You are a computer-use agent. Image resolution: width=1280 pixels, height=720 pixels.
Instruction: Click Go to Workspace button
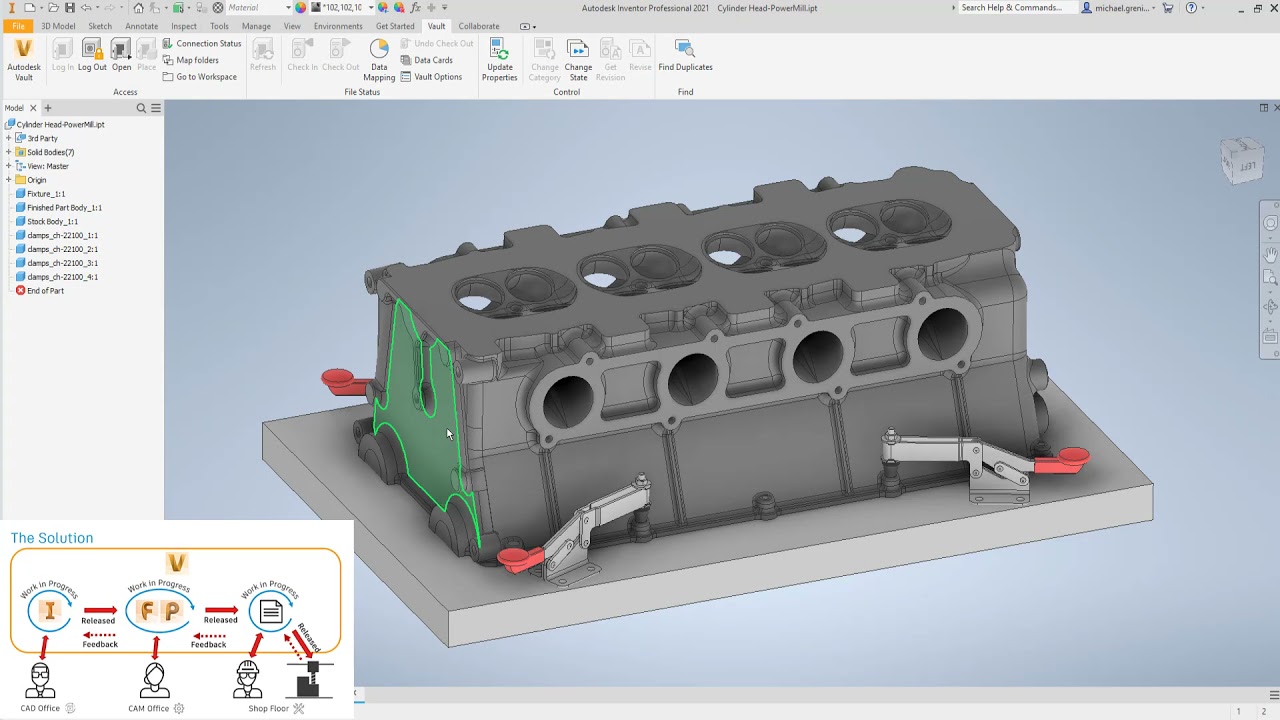(x=200, y=77)
